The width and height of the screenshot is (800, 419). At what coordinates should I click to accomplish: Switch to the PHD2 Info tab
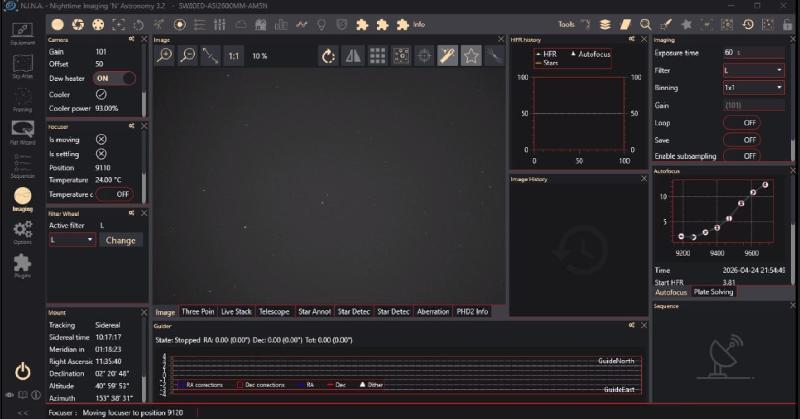[472, 311]
